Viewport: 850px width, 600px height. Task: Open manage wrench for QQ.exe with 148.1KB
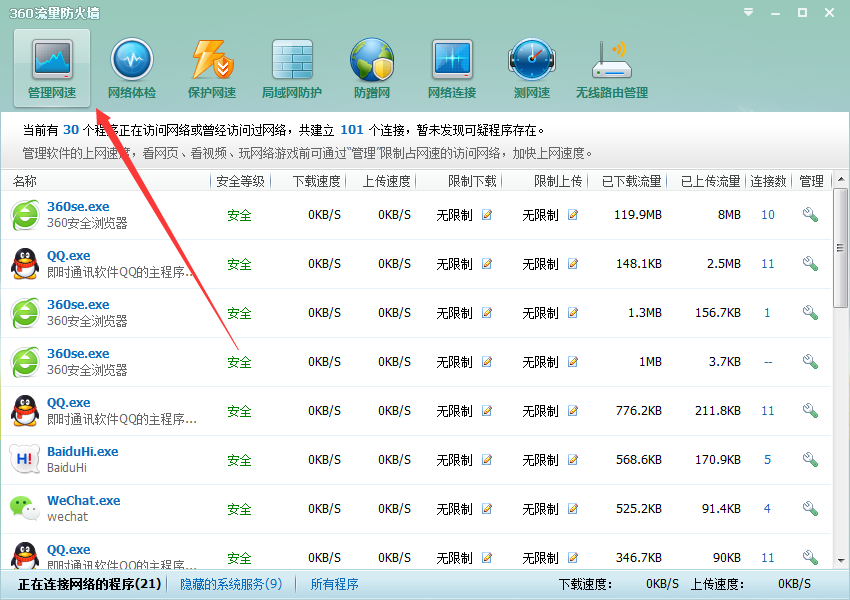pyautogui.click(x=810, y=264)
